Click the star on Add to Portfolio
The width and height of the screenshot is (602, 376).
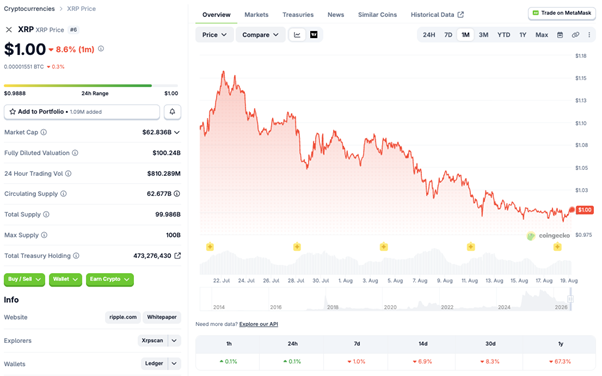13,112
